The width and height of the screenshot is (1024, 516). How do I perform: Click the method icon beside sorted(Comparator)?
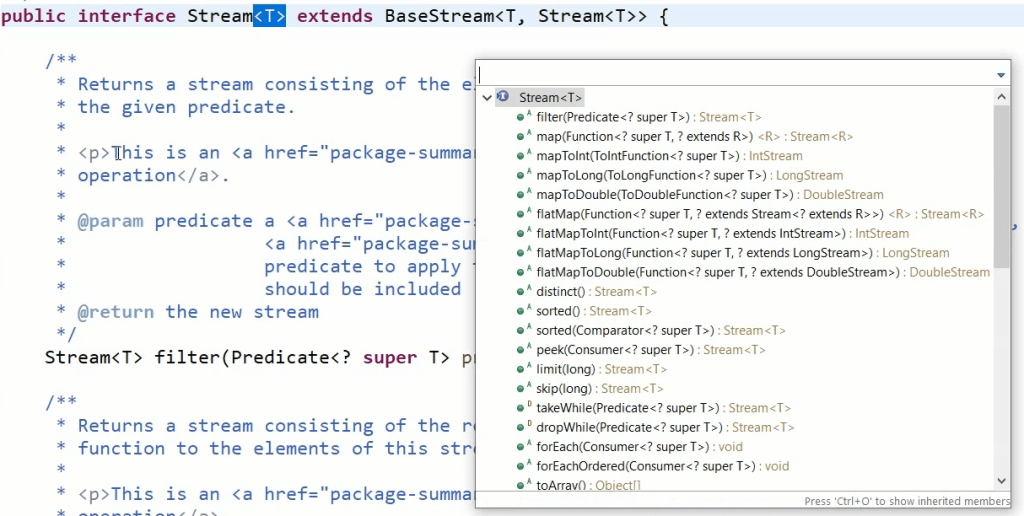tap(524, 330)
